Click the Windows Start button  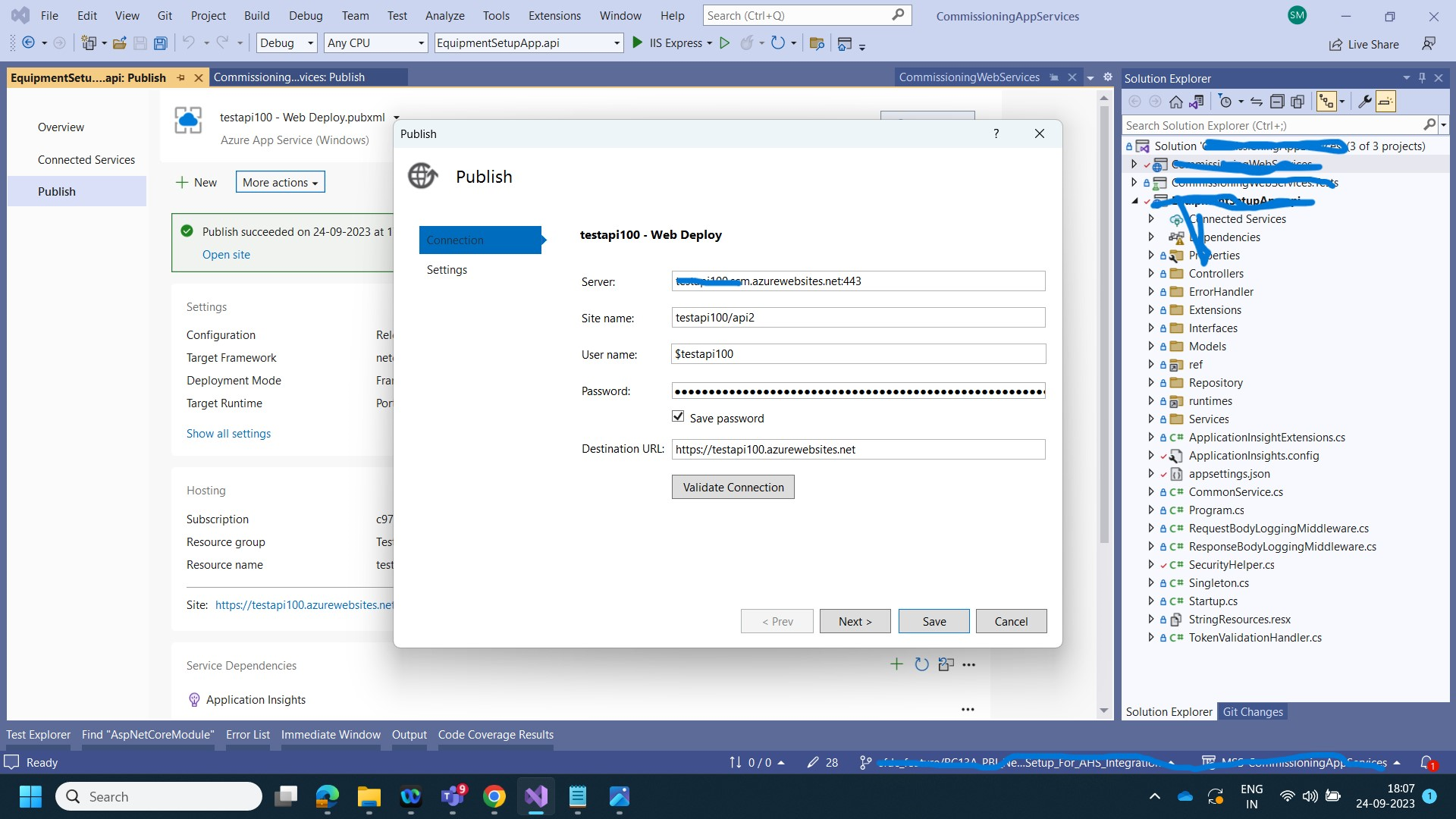tap(30, 796)
